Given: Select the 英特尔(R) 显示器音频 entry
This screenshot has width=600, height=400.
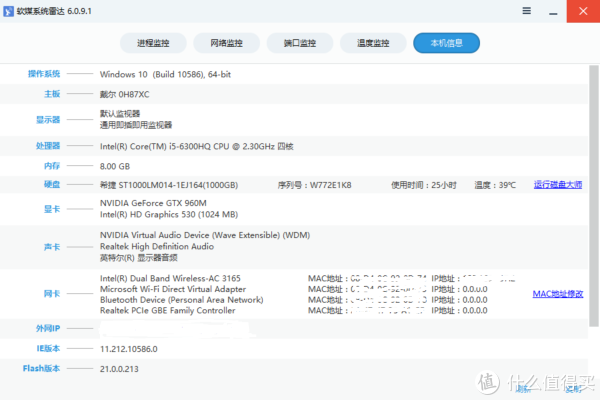Looking at the screenshot, I should pyautogui.click(x=139, y=258).
